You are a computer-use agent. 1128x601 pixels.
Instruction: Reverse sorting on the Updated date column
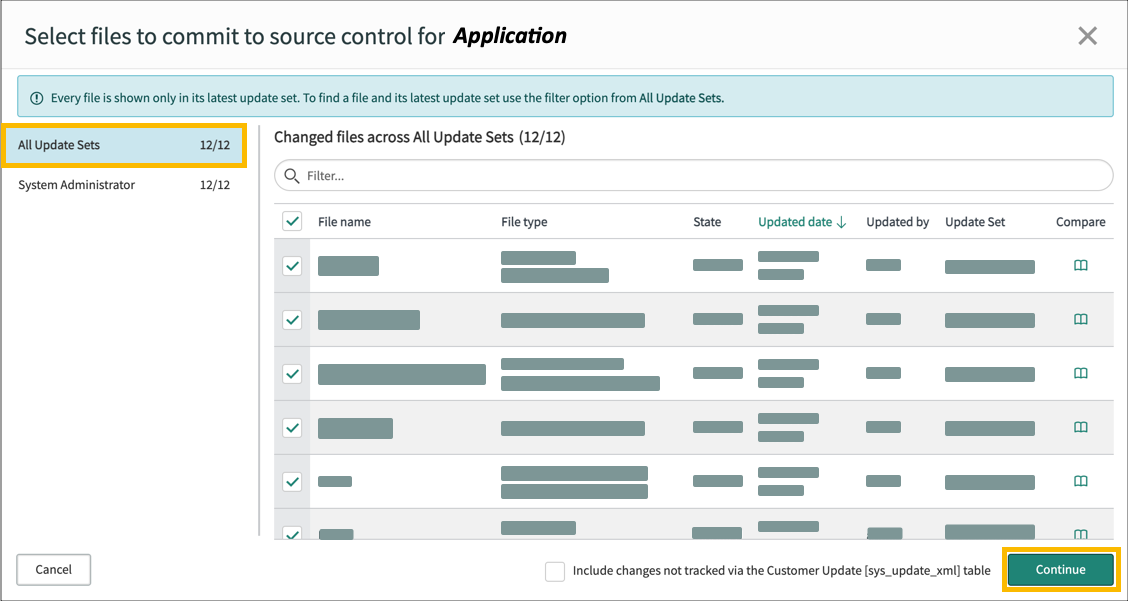coord(802,221)
